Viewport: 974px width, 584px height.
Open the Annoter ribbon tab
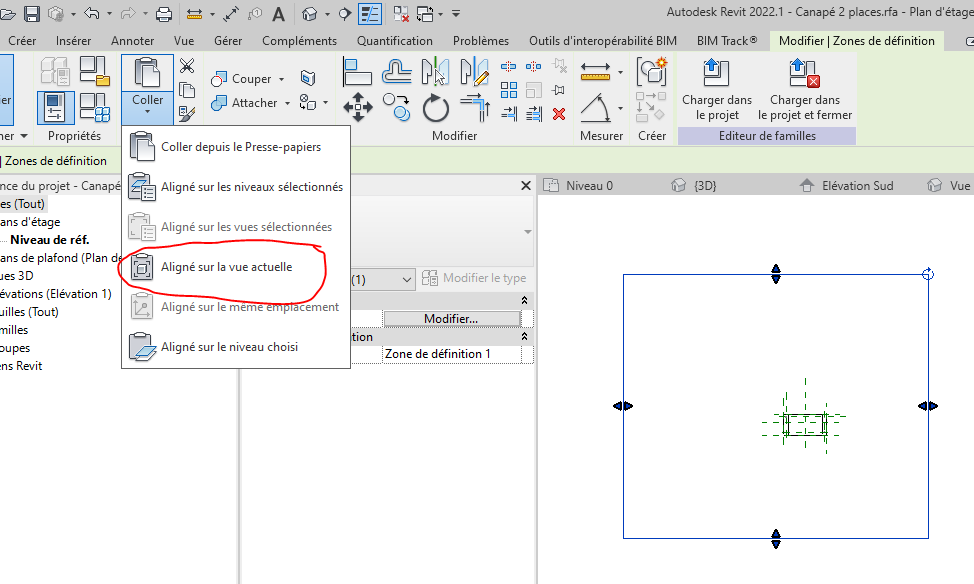[132, 41]
